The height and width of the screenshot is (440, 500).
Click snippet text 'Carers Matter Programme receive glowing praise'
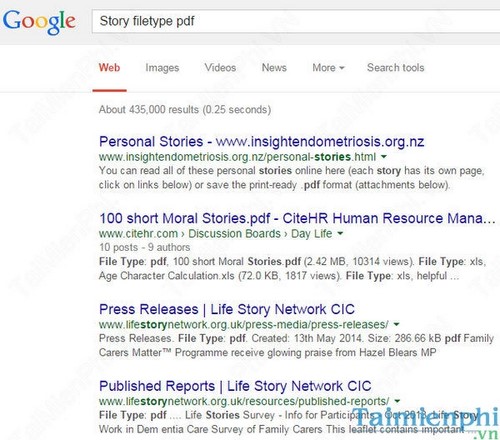pos(215,352)
